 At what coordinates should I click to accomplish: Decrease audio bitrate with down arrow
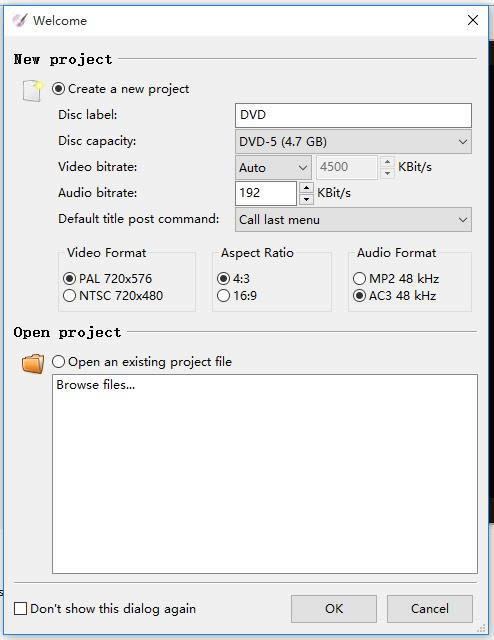point(306,200)
